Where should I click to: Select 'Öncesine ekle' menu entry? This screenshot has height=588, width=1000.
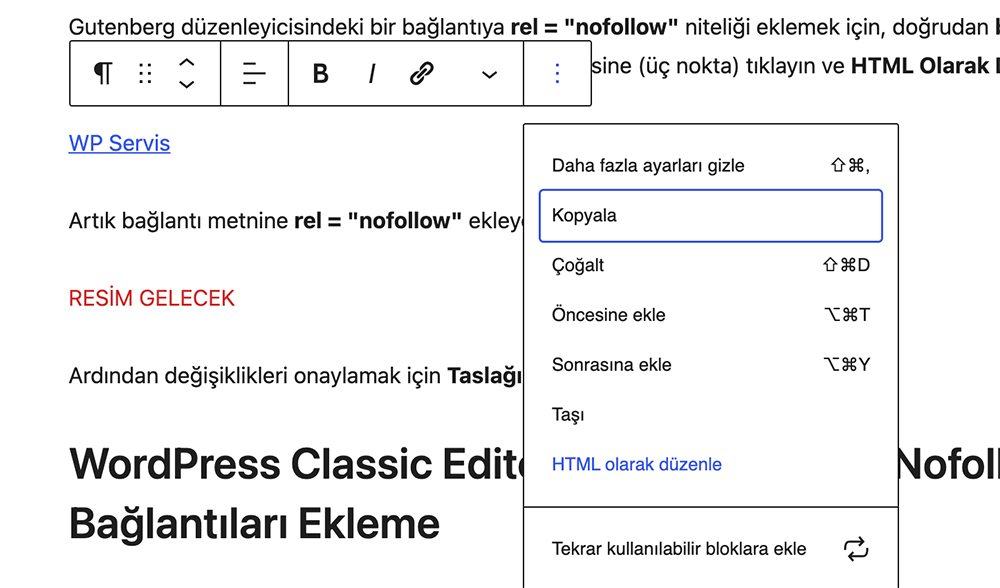(710, 315)
